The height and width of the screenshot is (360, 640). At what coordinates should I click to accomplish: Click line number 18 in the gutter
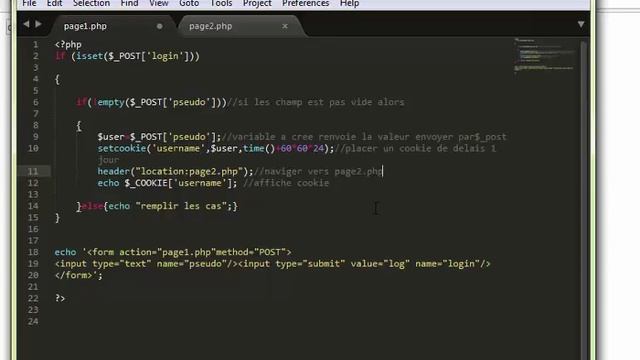[x=33, y=252]
